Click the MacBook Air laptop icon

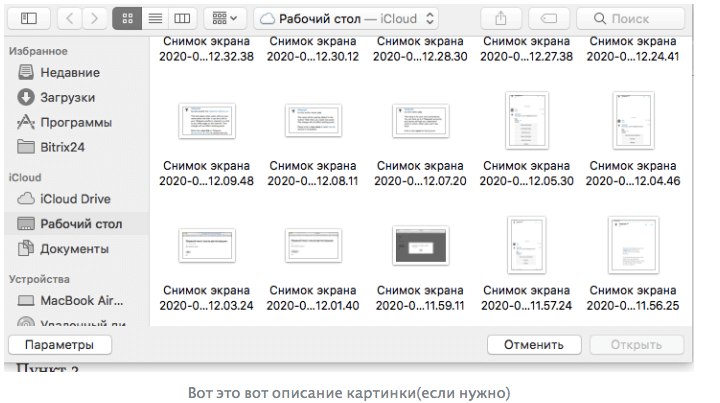coord(26,301)
